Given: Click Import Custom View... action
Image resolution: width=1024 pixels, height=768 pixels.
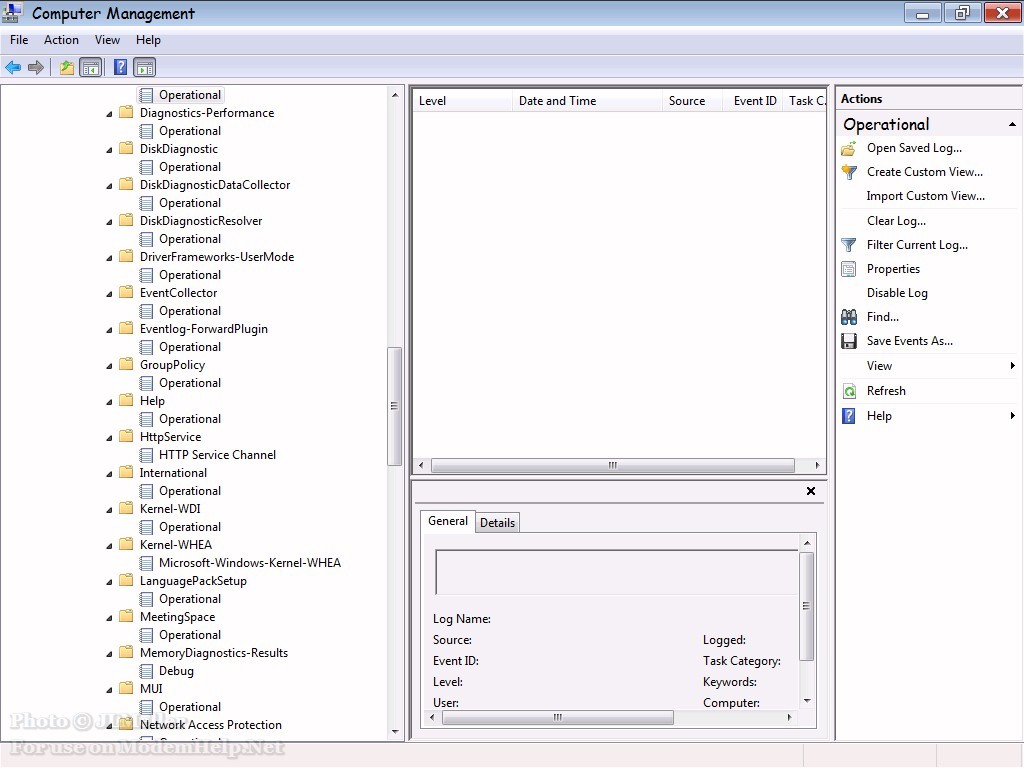Looking at the screenshot, I should pos(925,196).
